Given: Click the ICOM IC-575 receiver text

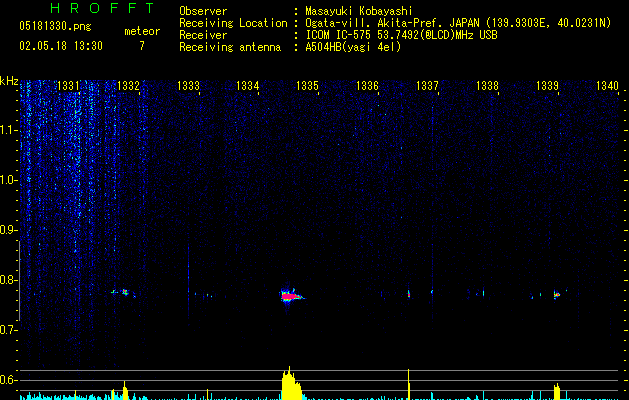Looking at the screenshot, I should pos(401,35).
